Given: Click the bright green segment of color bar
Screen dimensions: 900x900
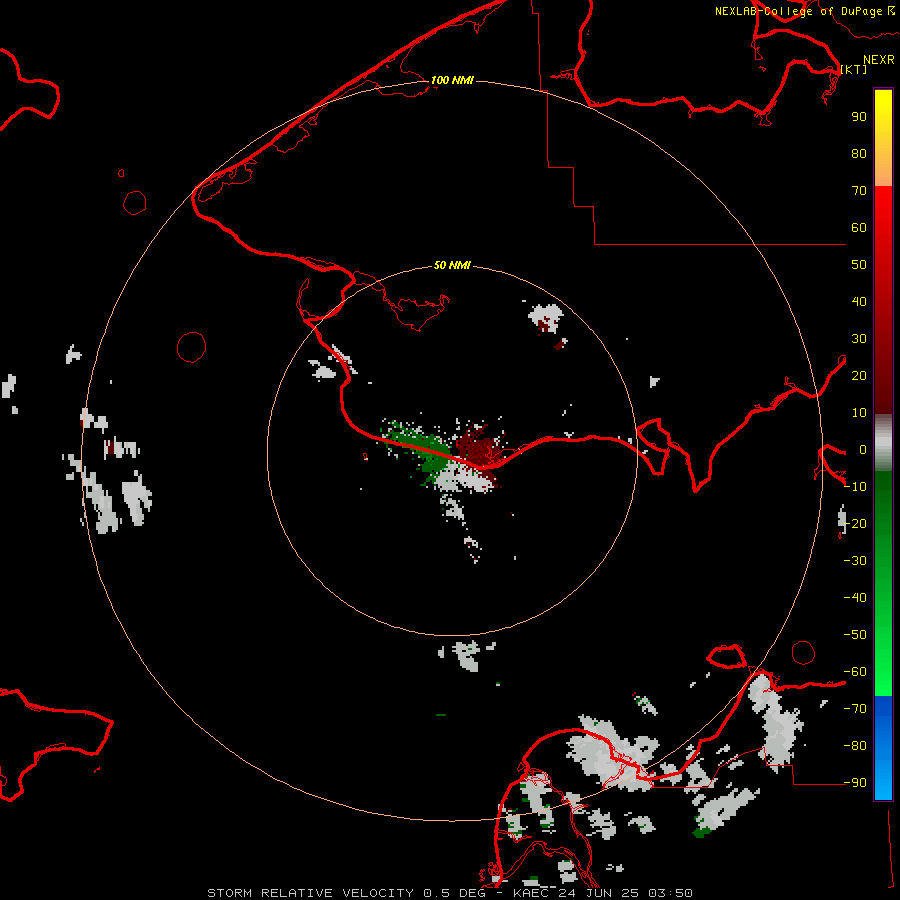Looking at the screenshot, I should pyautogui.click(x=883, y=584).
